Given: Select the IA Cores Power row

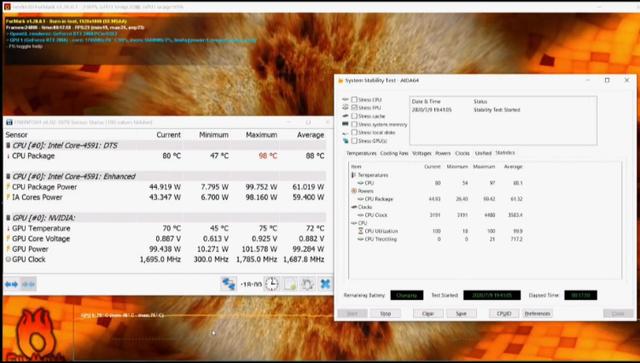Looking at the screenshot, I should (165, 197).
